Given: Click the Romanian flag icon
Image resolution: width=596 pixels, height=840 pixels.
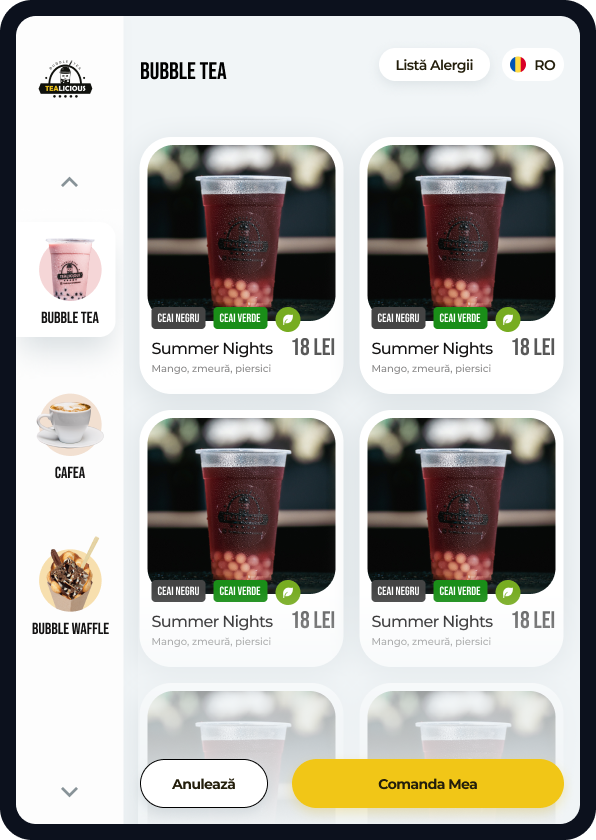Looking at the screenshot, I should [x=518, y=65].
